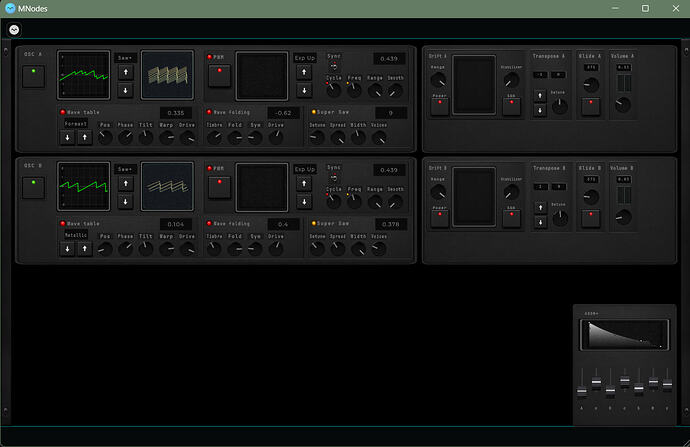Click OSC B Wave table Tilt knob
690x447 pixels.
(146, 249)
